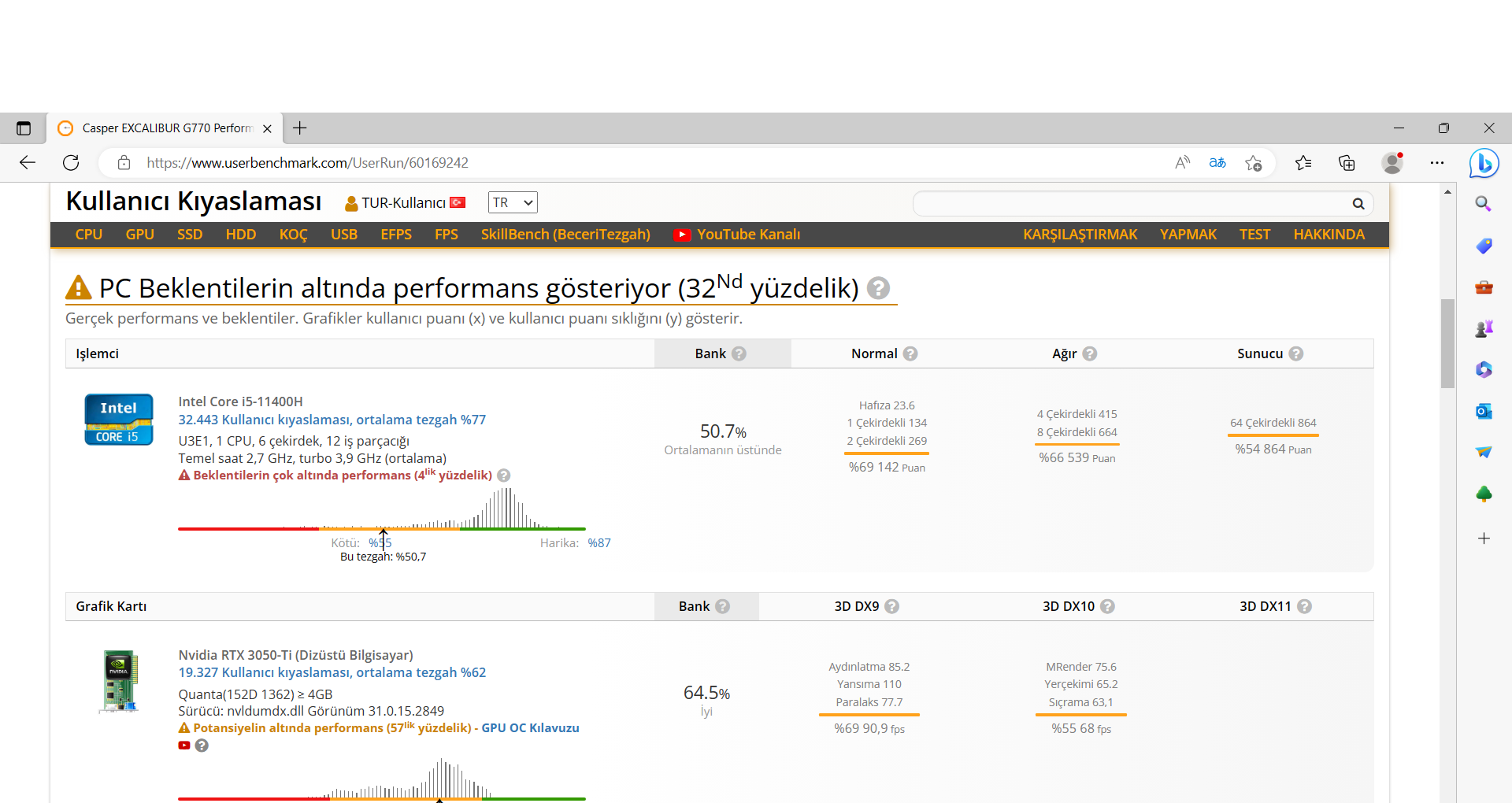Open the TEST menu link
The height and width of the screenshot is (803, 1512).
1254,235
